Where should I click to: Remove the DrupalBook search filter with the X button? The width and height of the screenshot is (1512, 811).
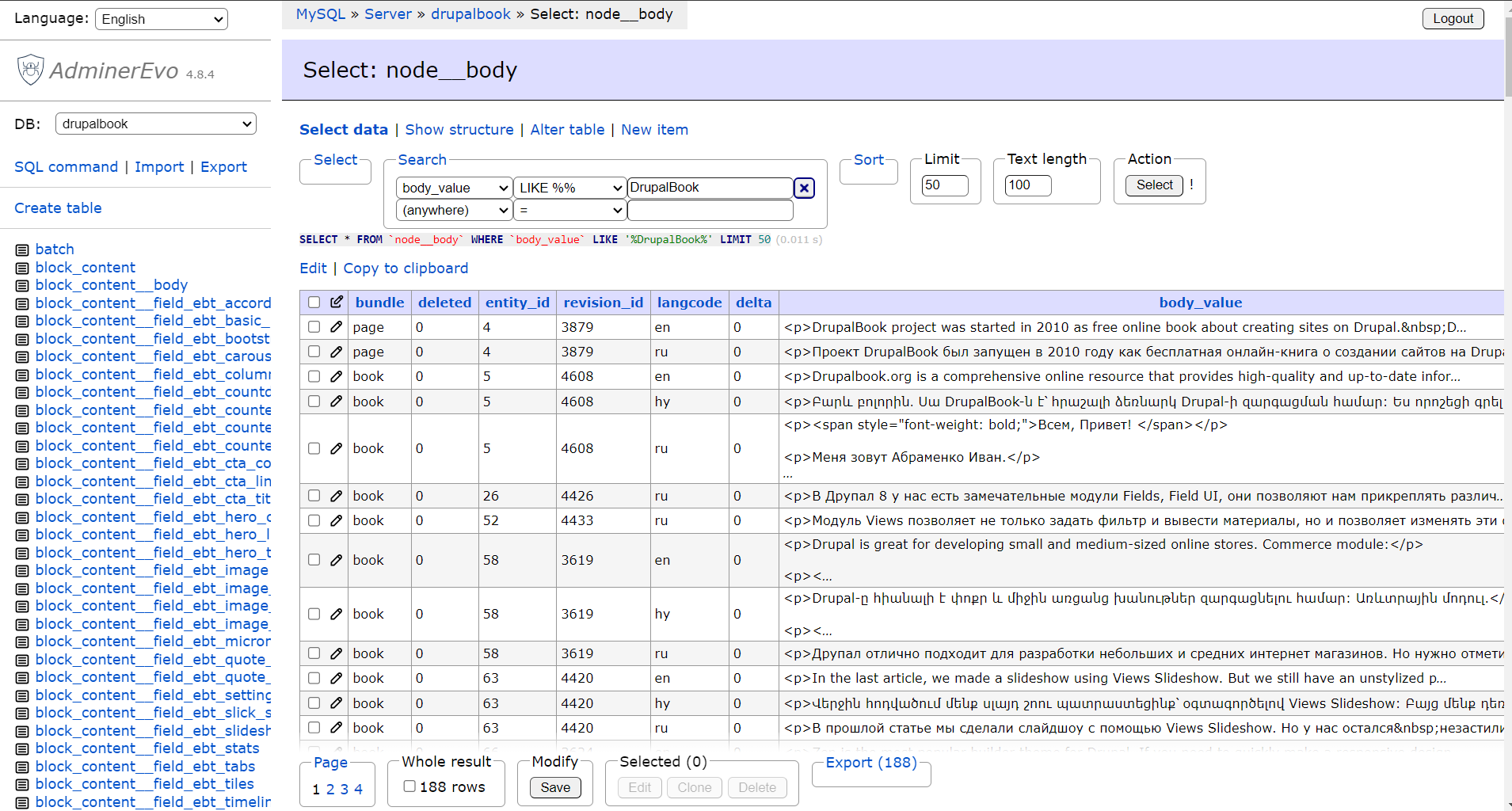click(x=805, y=188)
